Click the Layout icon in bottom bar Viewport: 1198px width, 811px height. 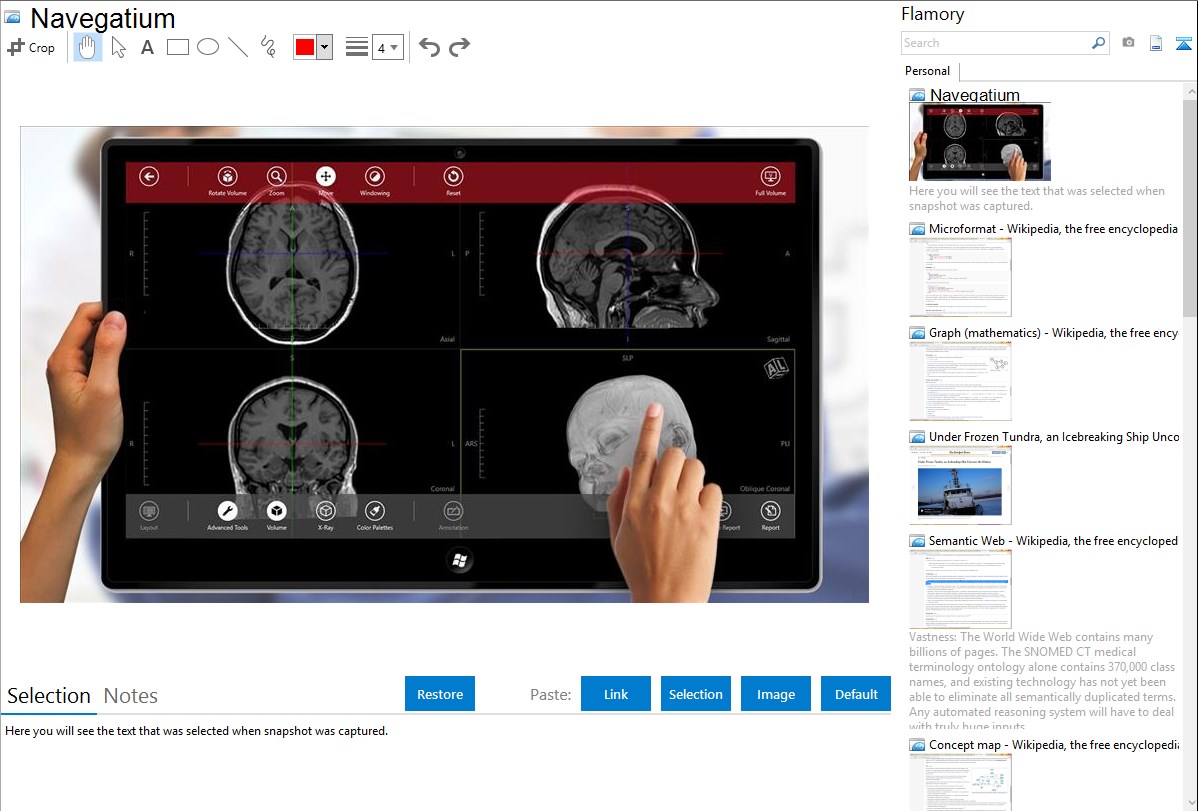pos(149,511)
